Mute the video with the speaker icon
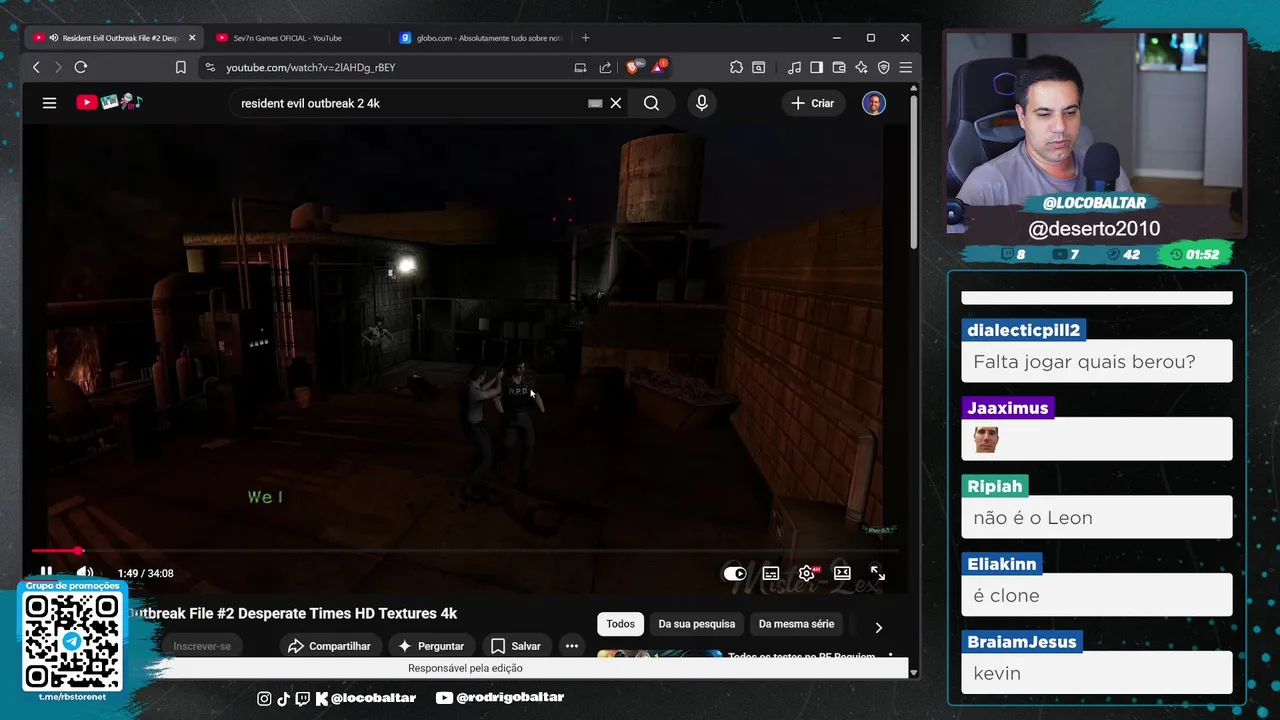Screen dimensions: 1280x720 (x=85, y=573)
